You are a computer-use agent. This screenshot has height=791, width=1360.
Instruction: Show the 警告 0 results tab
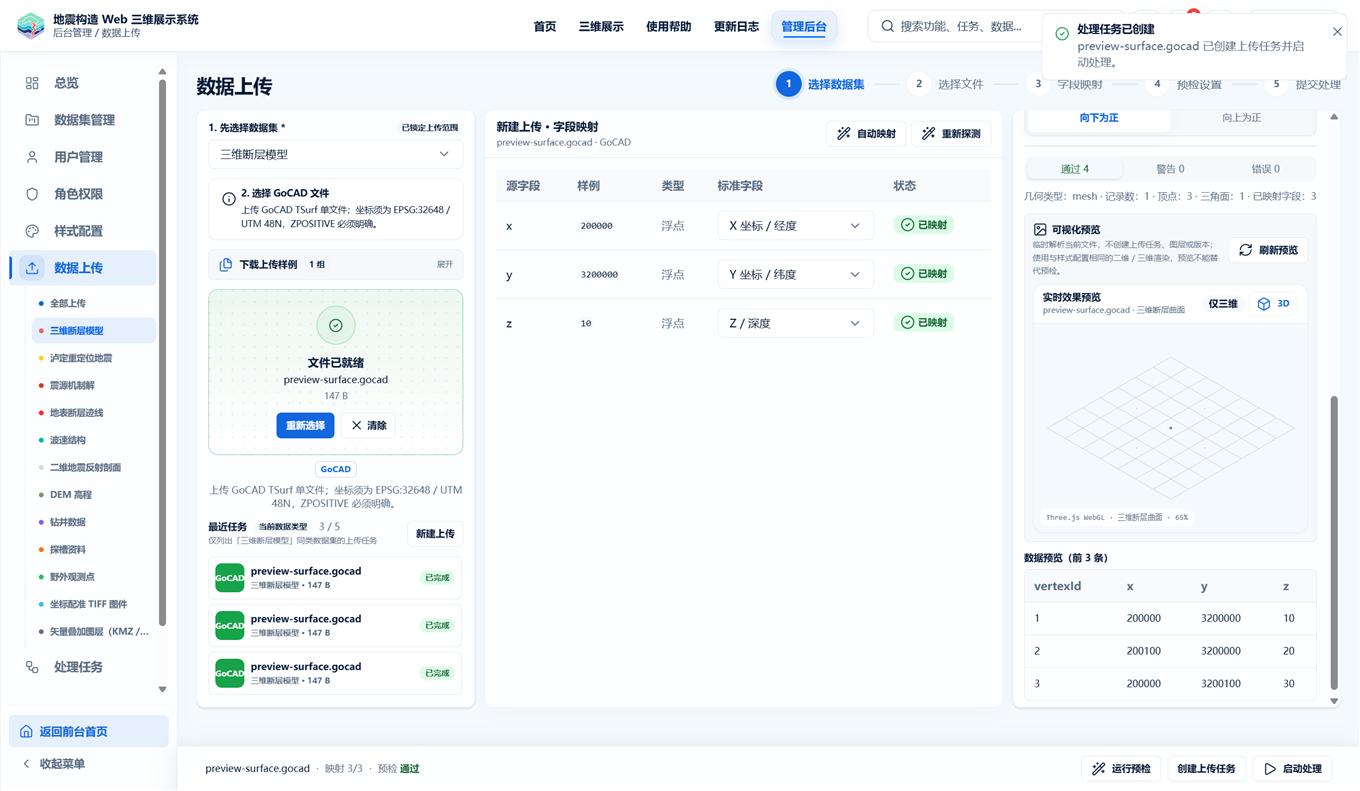(1170, 169)
